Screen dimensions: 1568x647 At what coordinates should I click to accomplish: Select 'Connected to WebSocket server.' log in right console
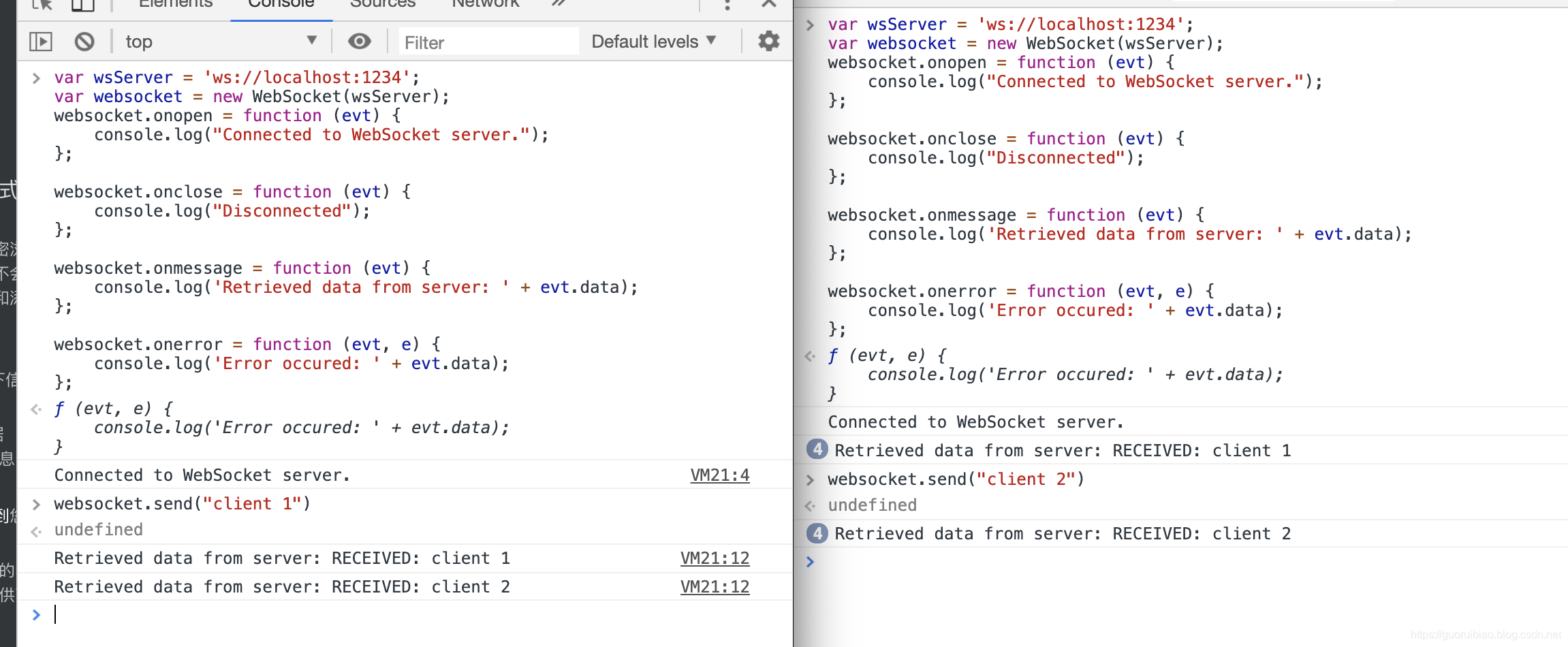point(975,422)
